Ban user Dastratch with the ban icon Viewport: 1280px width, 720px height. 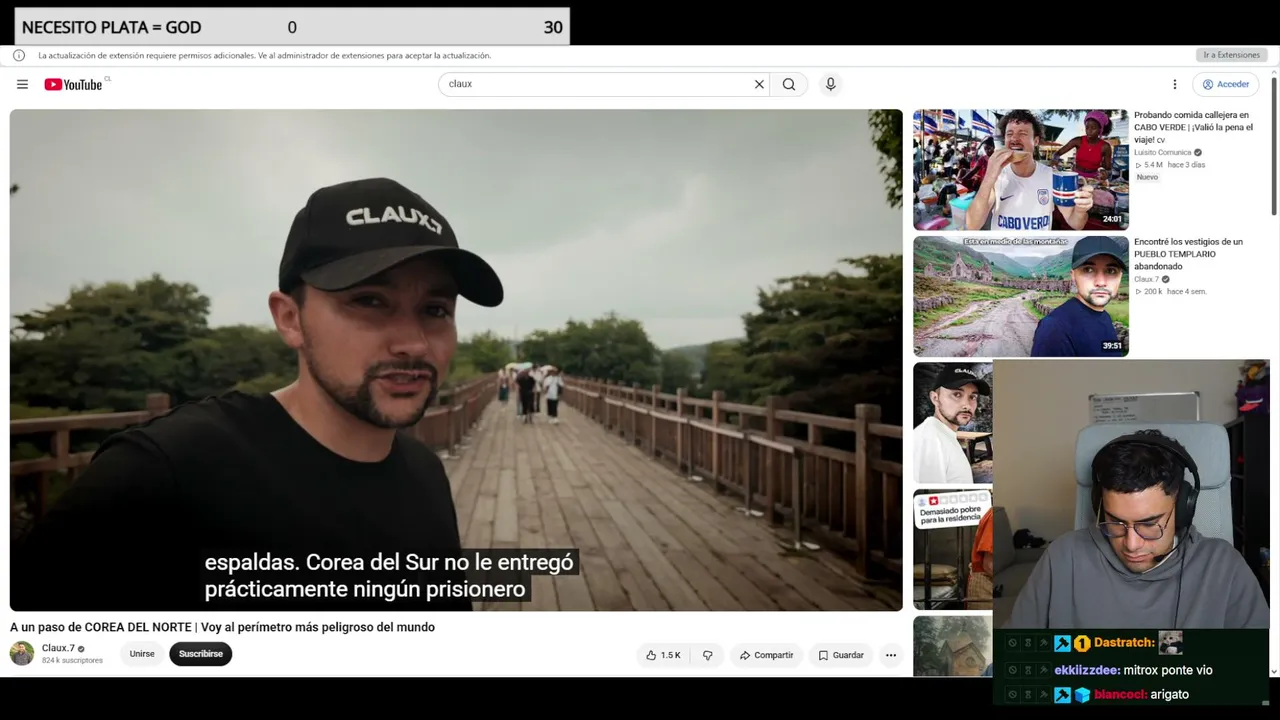(1012, 644)
